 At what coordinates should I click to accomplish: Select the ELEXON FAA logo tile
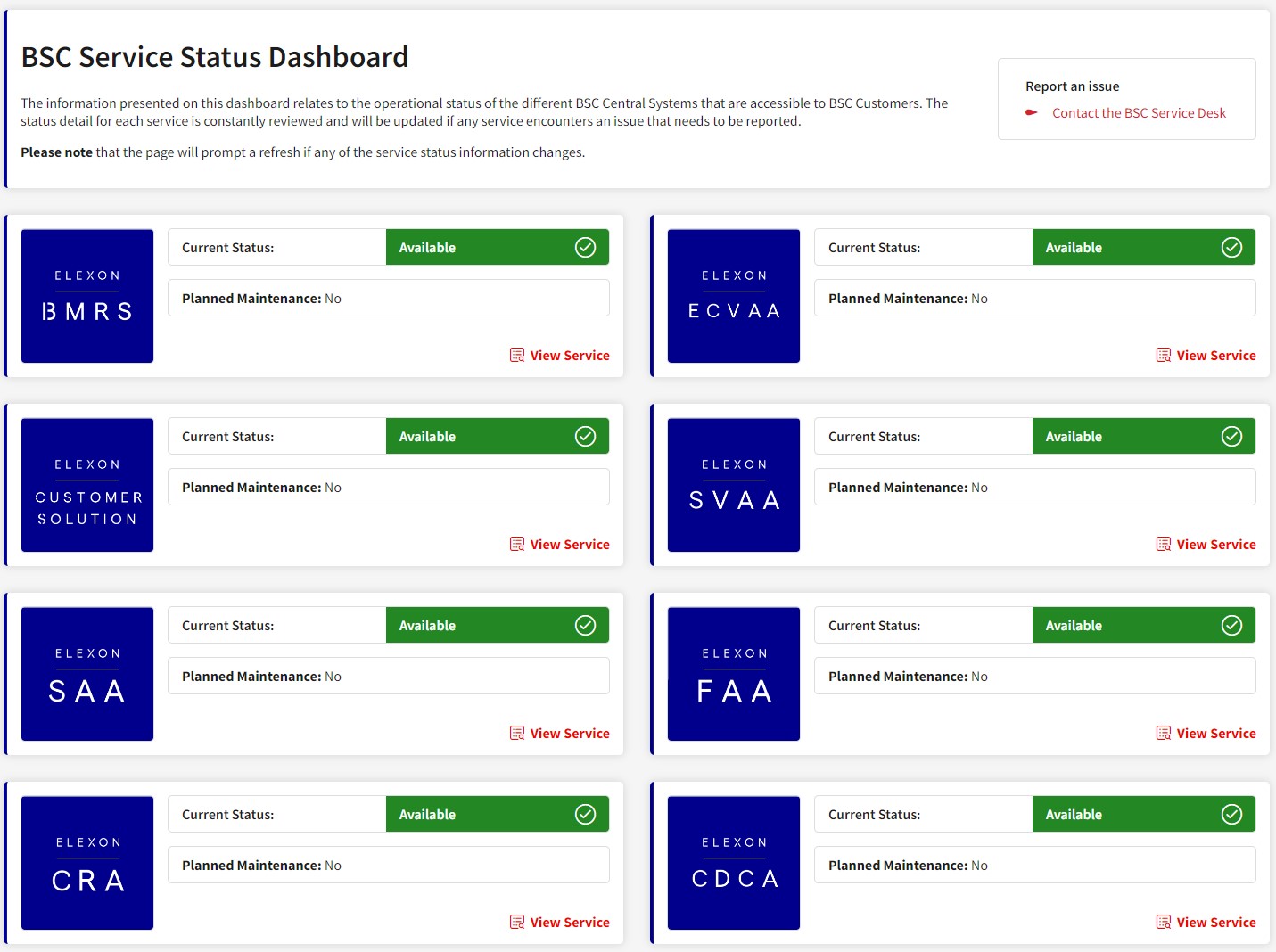(x=733, y=674)
